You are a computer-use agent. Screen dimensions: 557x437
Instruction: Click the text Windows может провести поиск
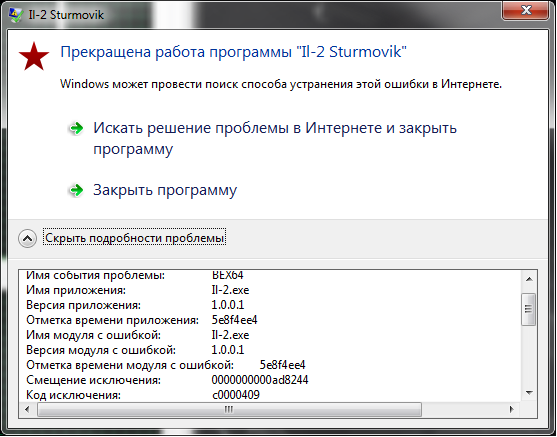(x=281, y=84)
